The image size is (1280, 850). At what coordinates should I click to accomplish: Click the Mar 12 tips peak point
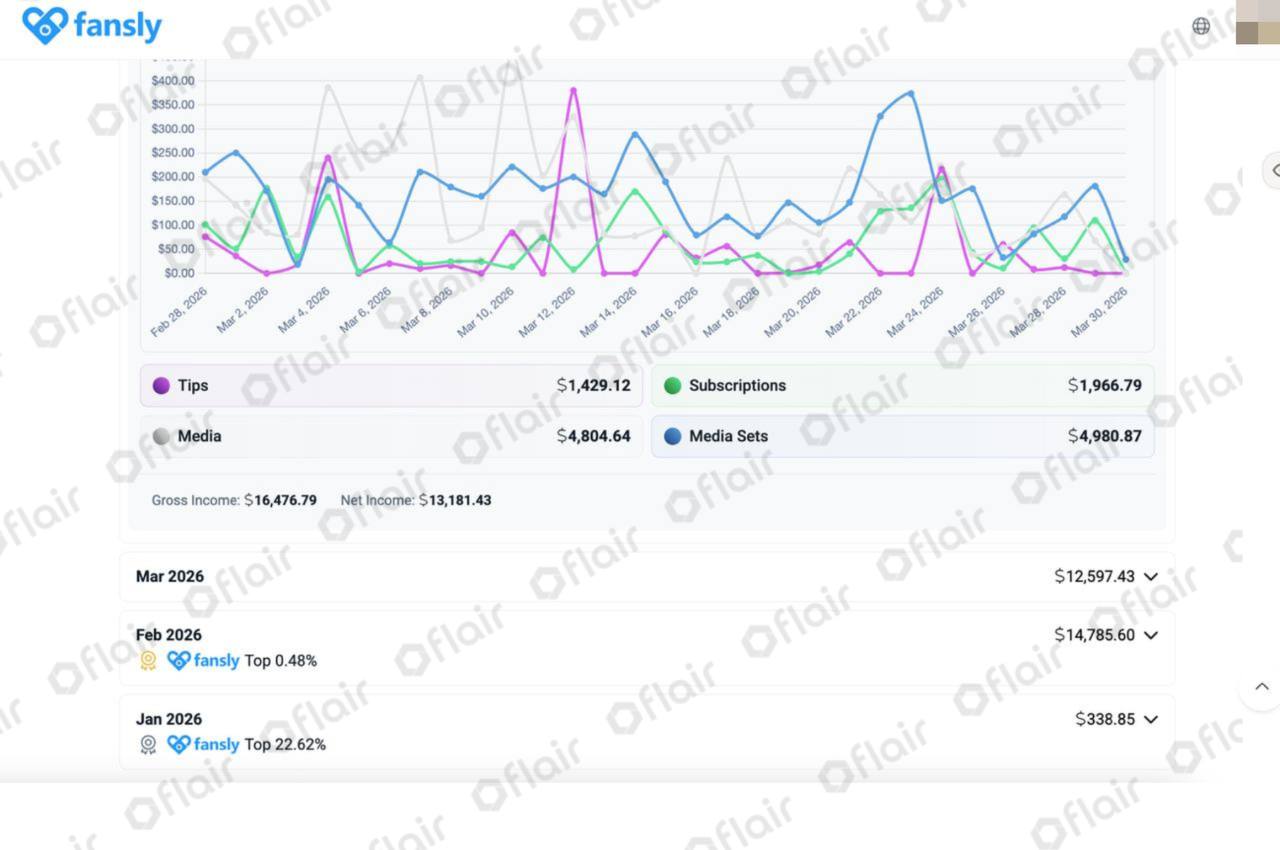click(x=573, y=91)
